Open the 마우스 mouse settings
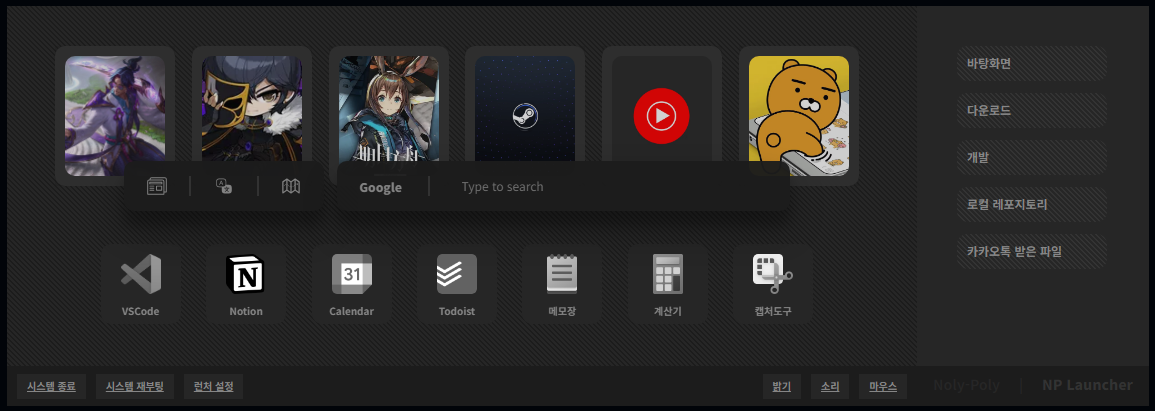The image size is (1155, 411). tap(883, 386)
